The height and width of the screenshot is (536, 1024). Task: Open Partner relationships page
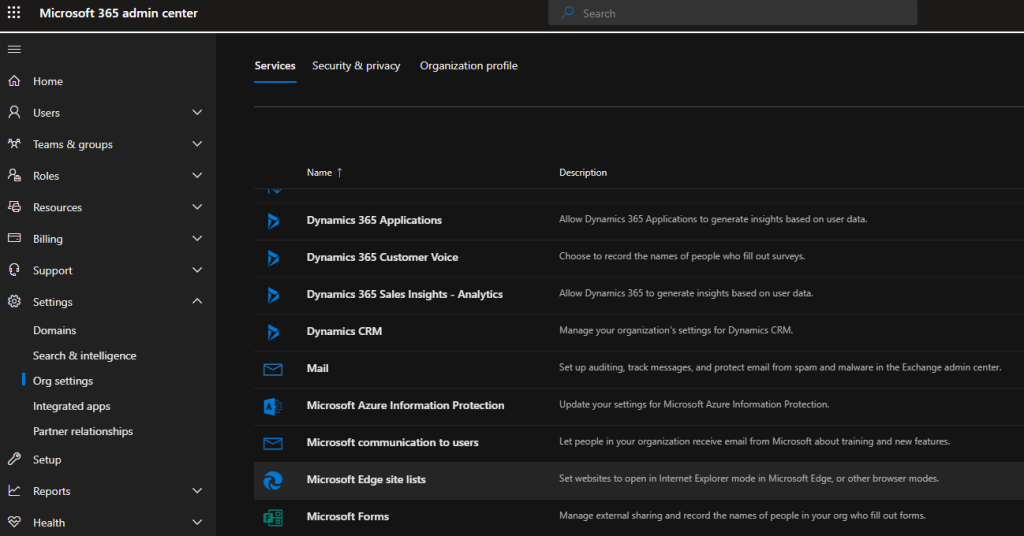[x=83, y=431]
